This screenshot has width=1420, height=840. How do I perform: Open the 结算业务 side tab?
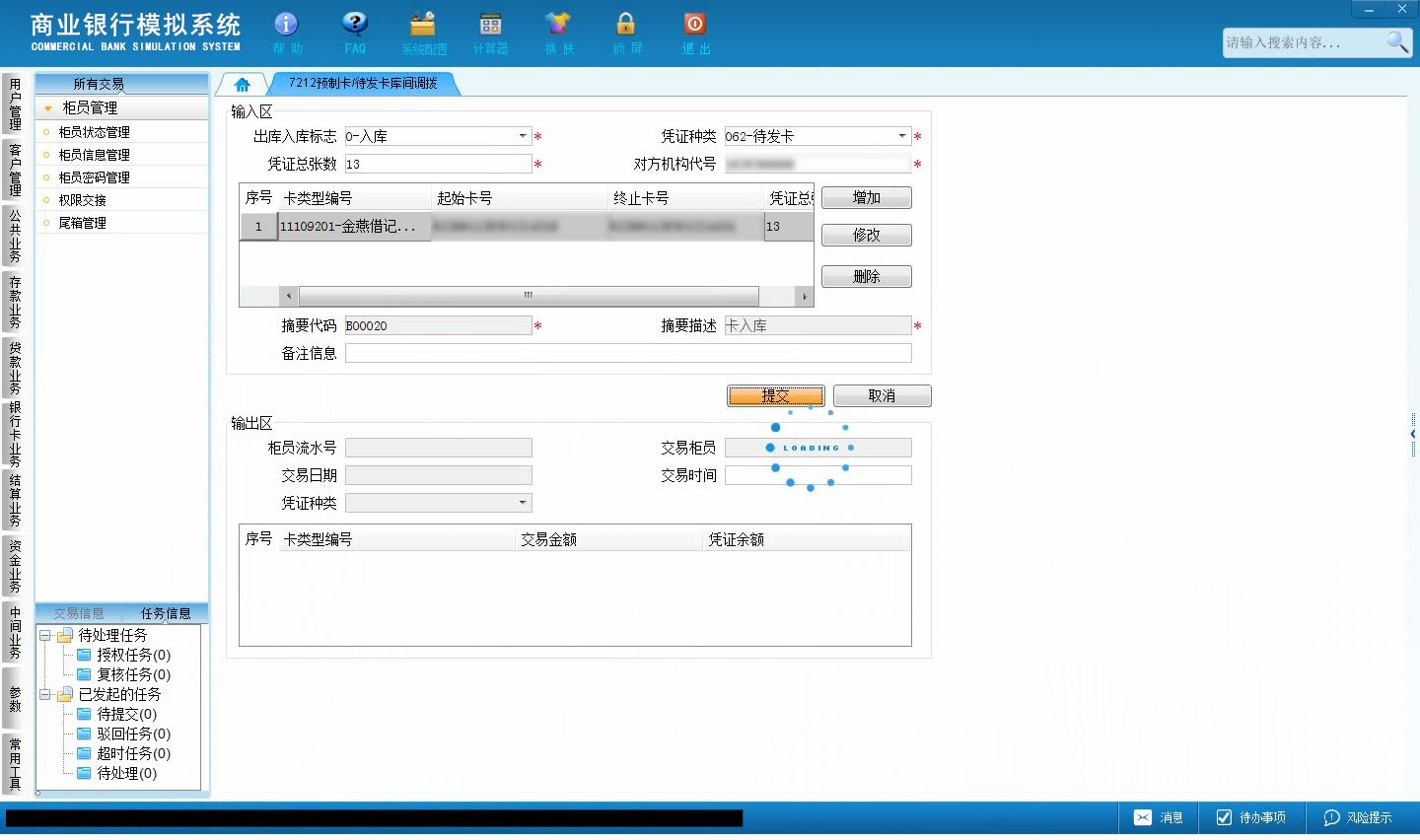[14, 500]
